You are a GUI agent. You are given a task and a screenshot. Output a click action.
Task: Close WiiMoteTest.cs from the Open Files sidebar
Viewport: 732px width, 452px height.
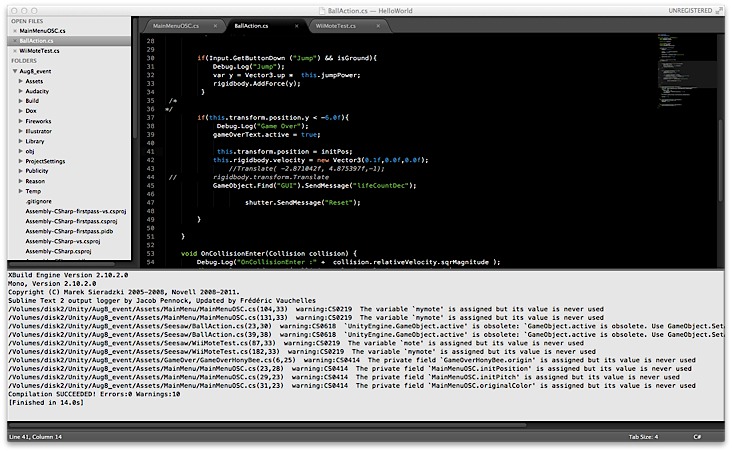click(14, 49)
